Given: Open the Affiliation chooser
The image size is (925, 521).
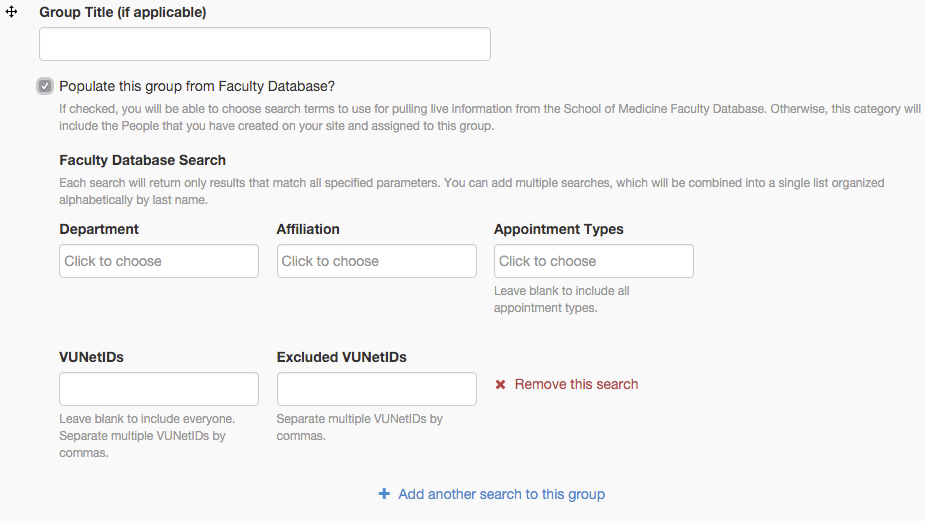Looking at the screenshot, I should [x=376, y=261].
